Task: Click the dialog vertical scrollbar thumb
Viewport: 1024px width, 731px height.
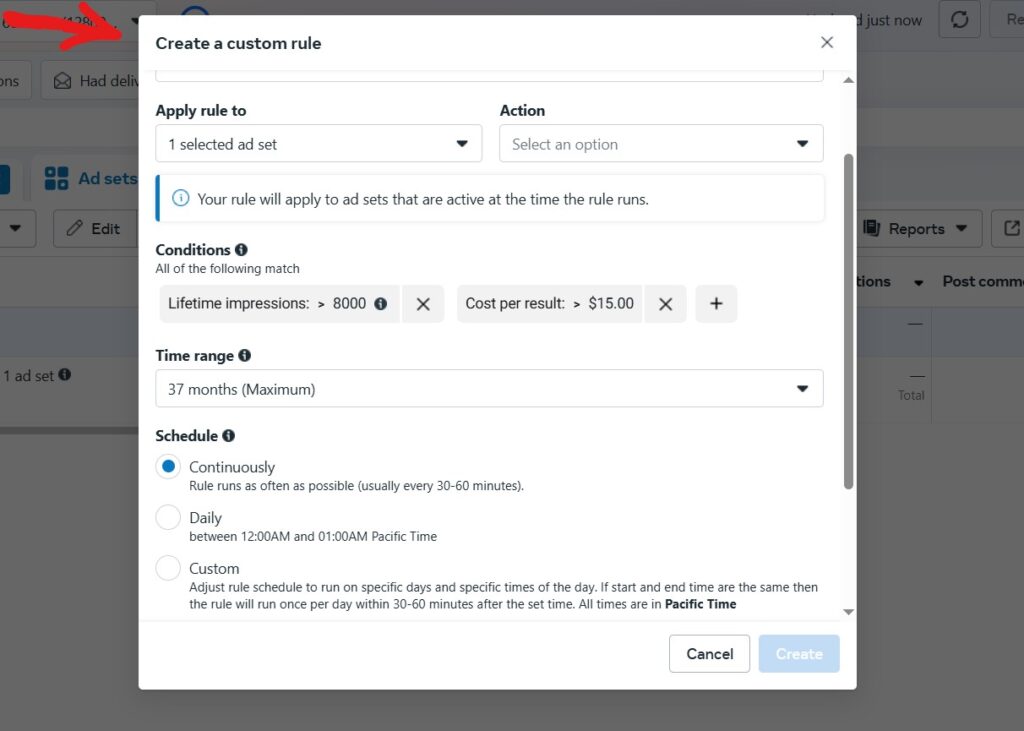Action: tap(848, 321)
